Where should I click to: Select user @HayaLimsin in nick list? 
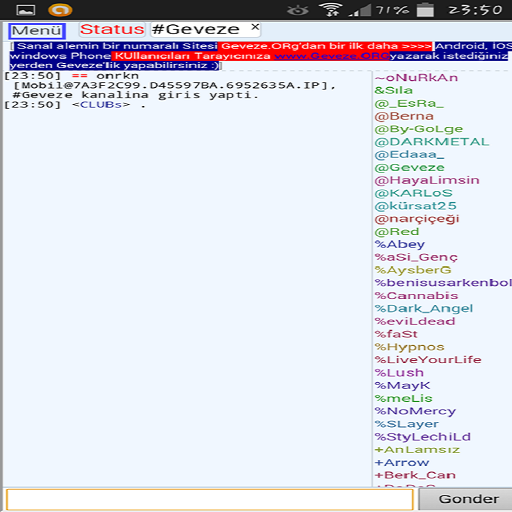(x=427, y=180)
